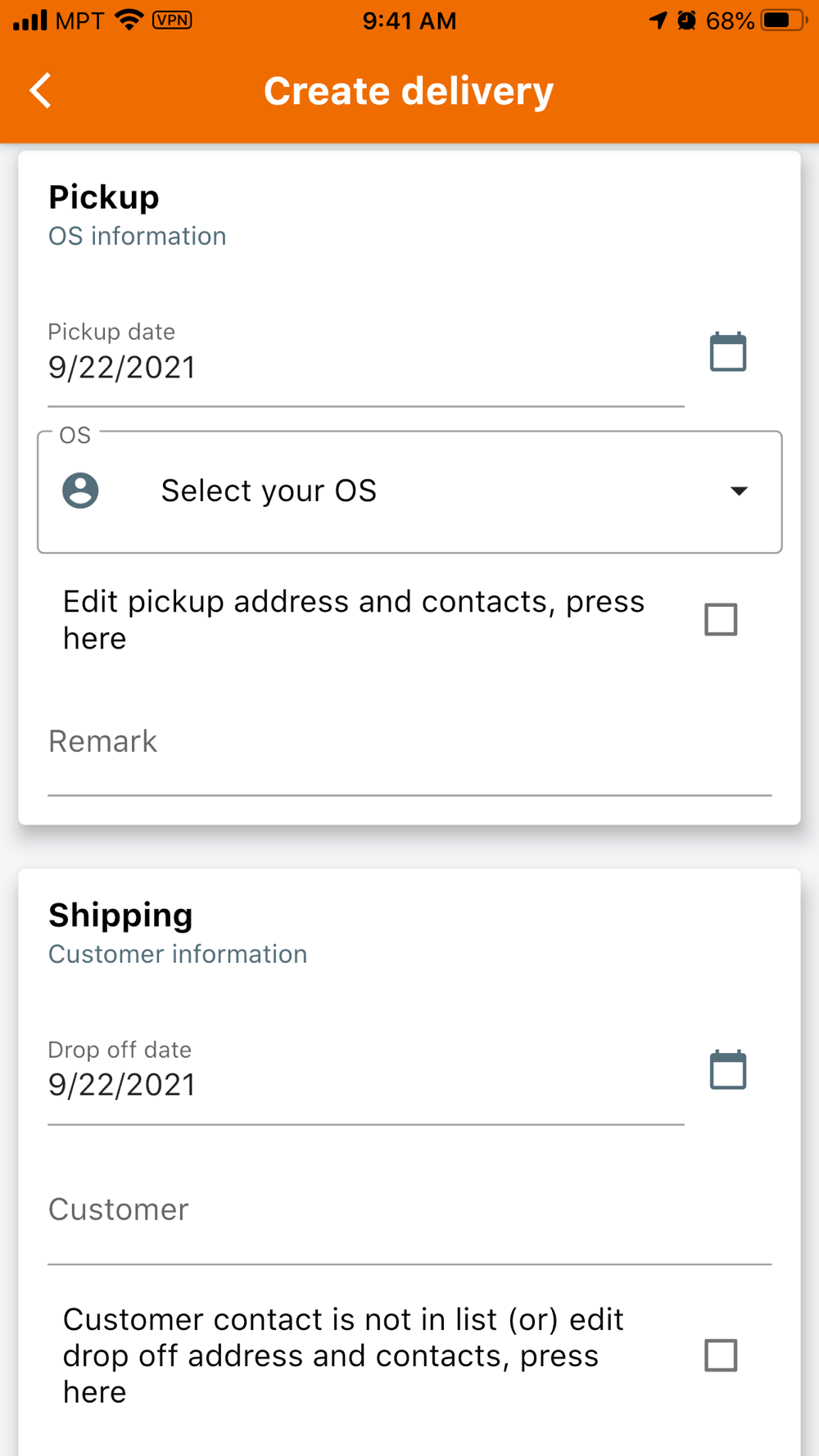Focus the Remark text field
This screenshot has width=819, height=1456.
tap(409, 742)
